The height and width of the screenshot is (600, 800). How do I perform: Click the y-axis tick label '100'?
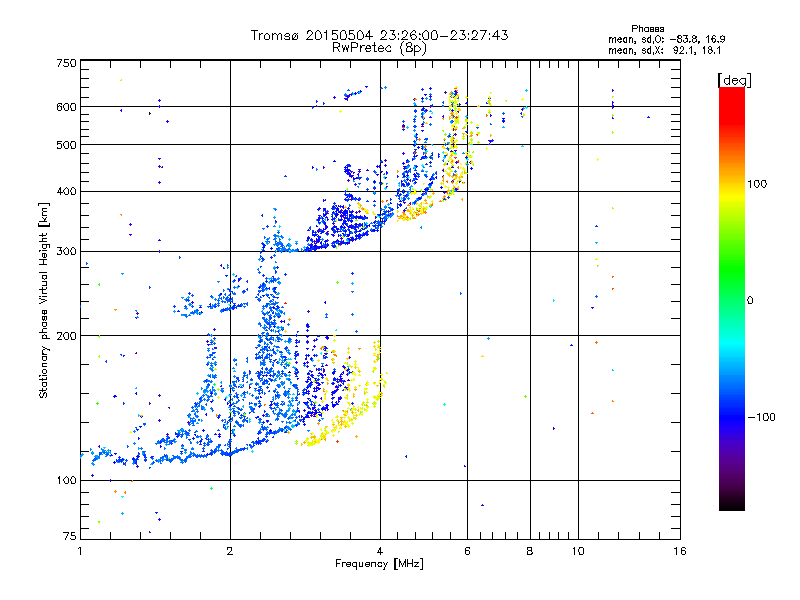66,480
